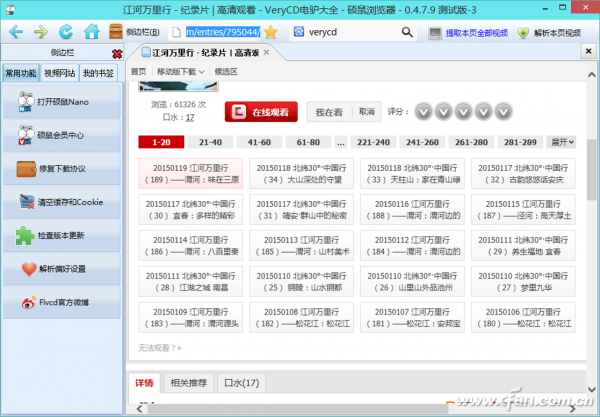Click 修复下载协议 wallet item
Screen dimensions: 600x417
(62, 168)
